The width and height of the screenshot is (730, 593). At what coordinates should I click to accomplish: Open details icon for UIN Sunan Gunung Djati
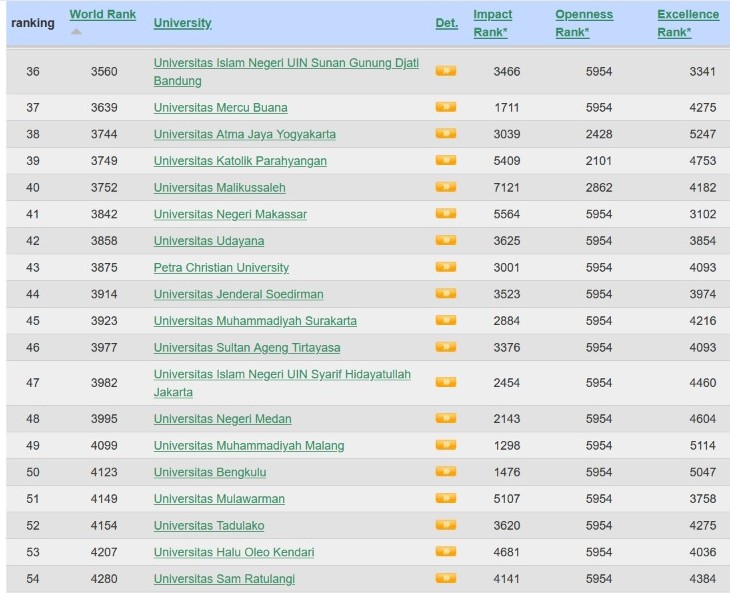pos(446,71)
